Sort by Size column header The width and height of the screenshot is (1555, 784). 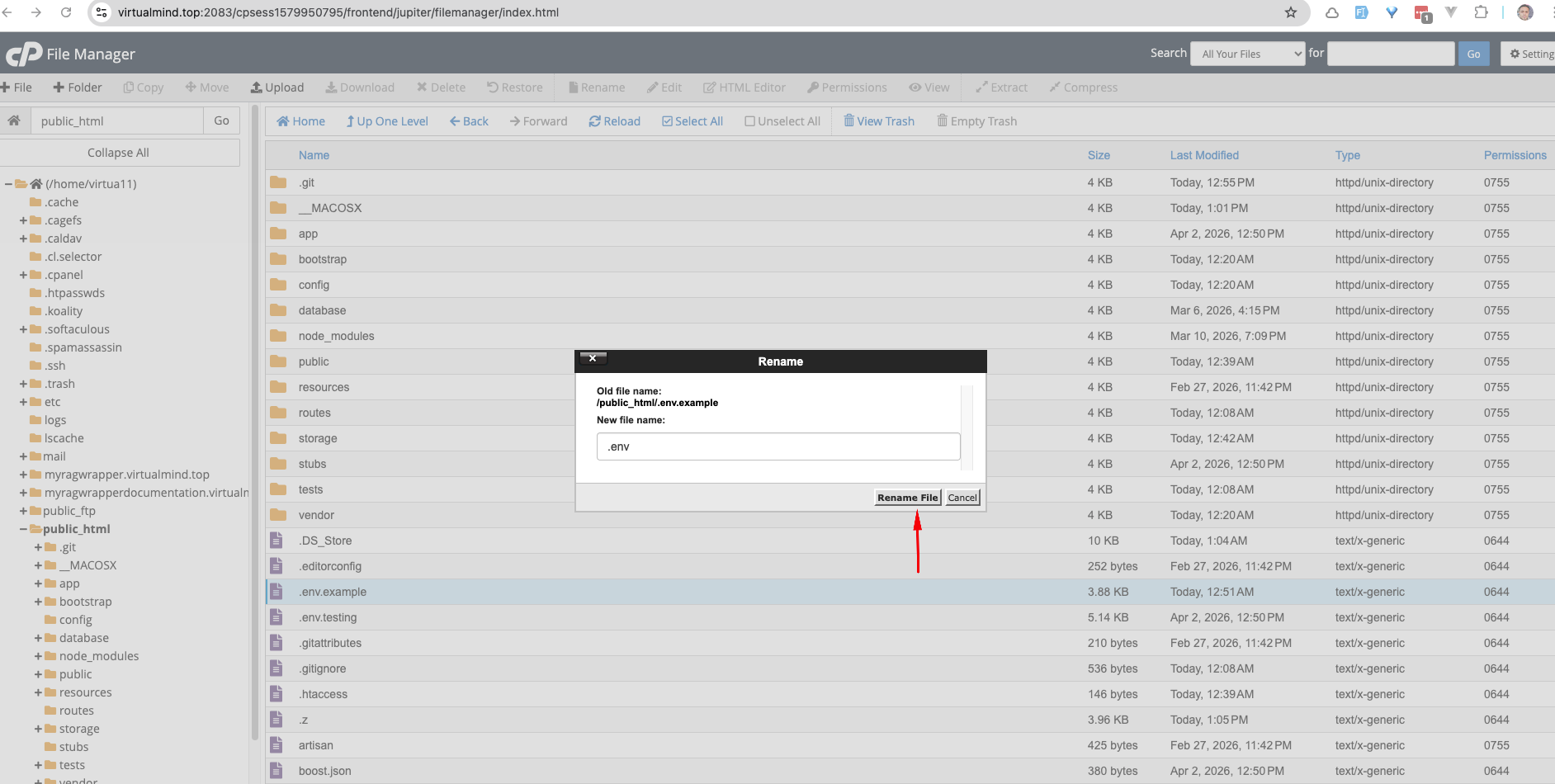(x=1099, y=155)
